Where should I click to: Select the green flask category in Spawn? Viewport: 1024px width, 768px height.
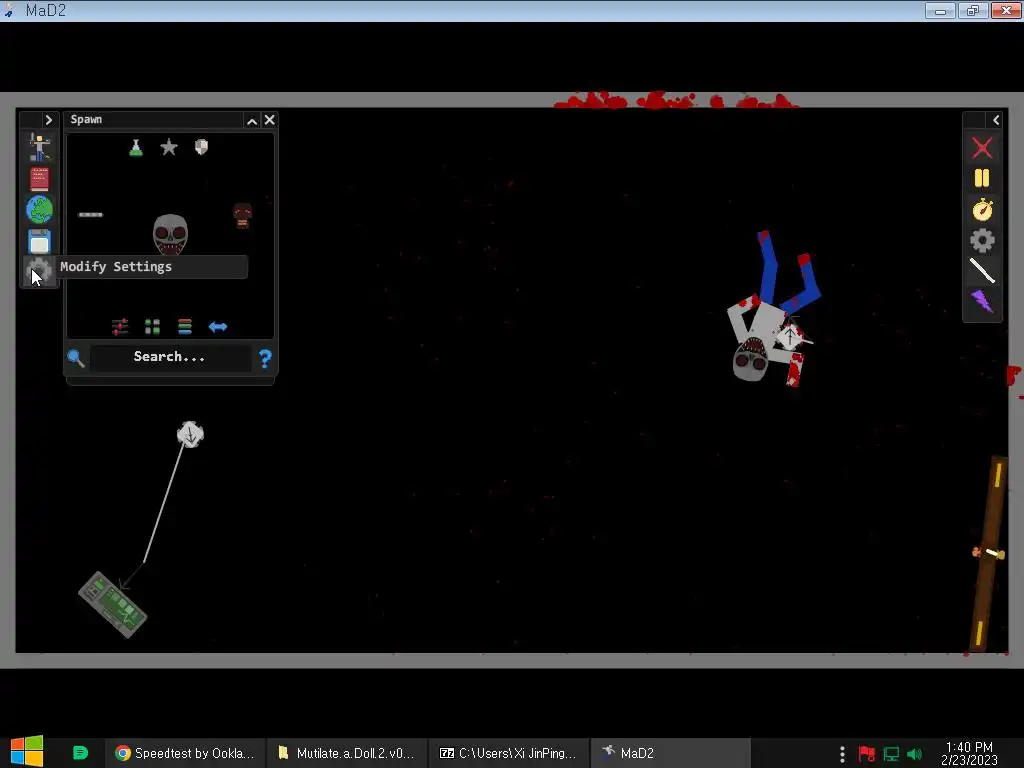click(x=136, y=148)
